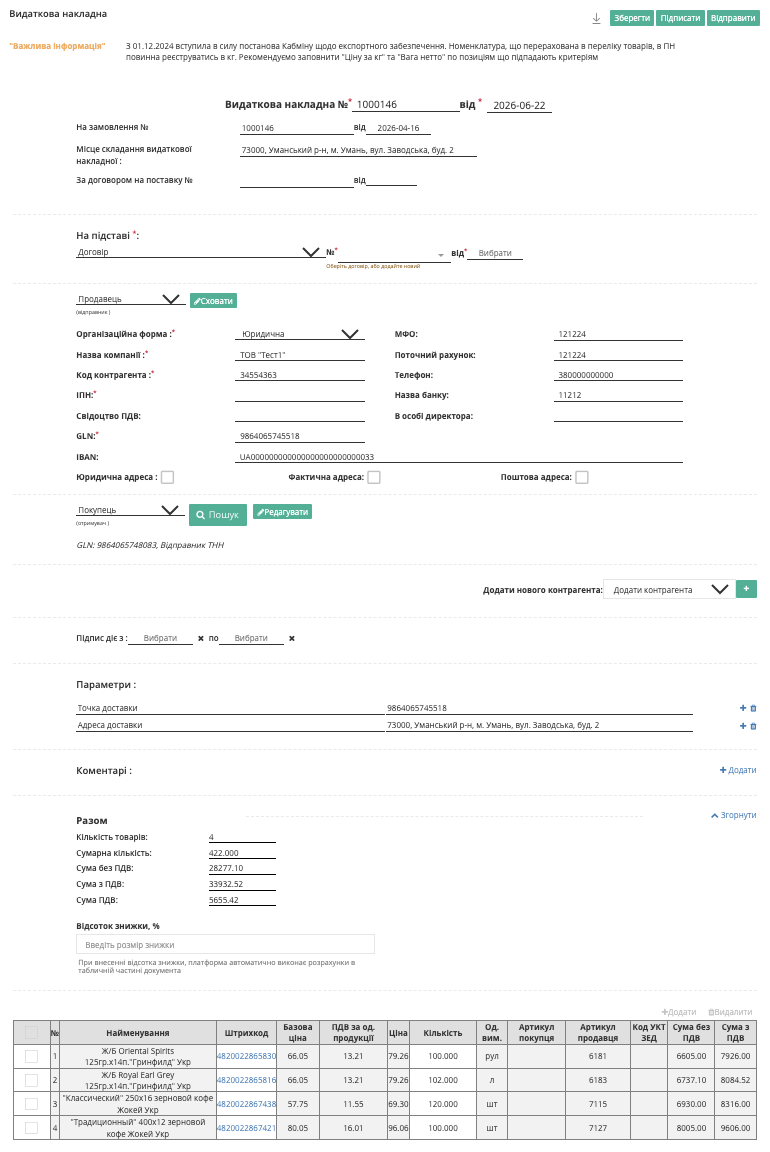Screen dimensions: 770x1152
Task: Click the Підписати button
Action: coord(680,18)
